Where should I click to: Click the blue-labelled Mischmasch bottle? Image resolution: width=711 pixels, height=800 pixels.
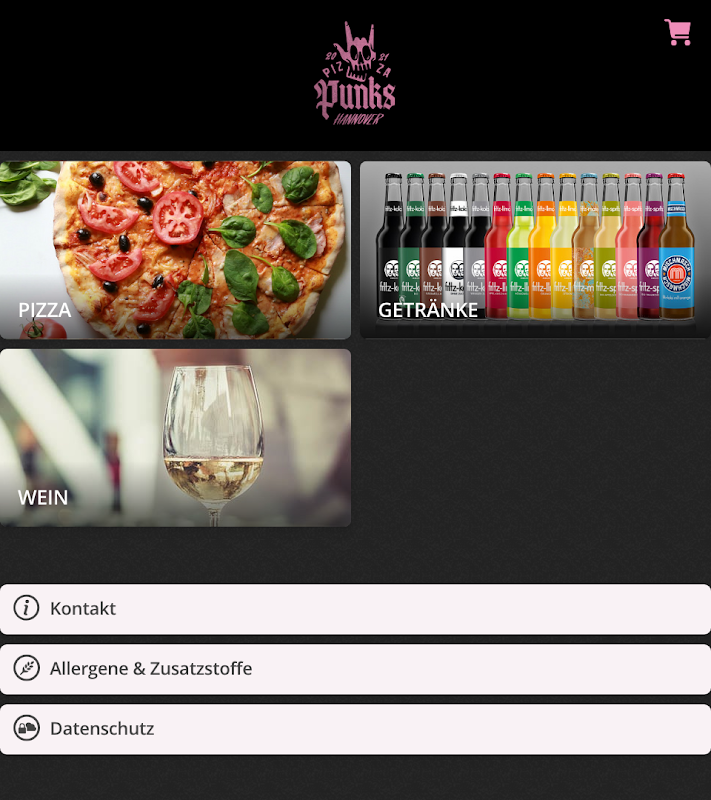point(677,246)
